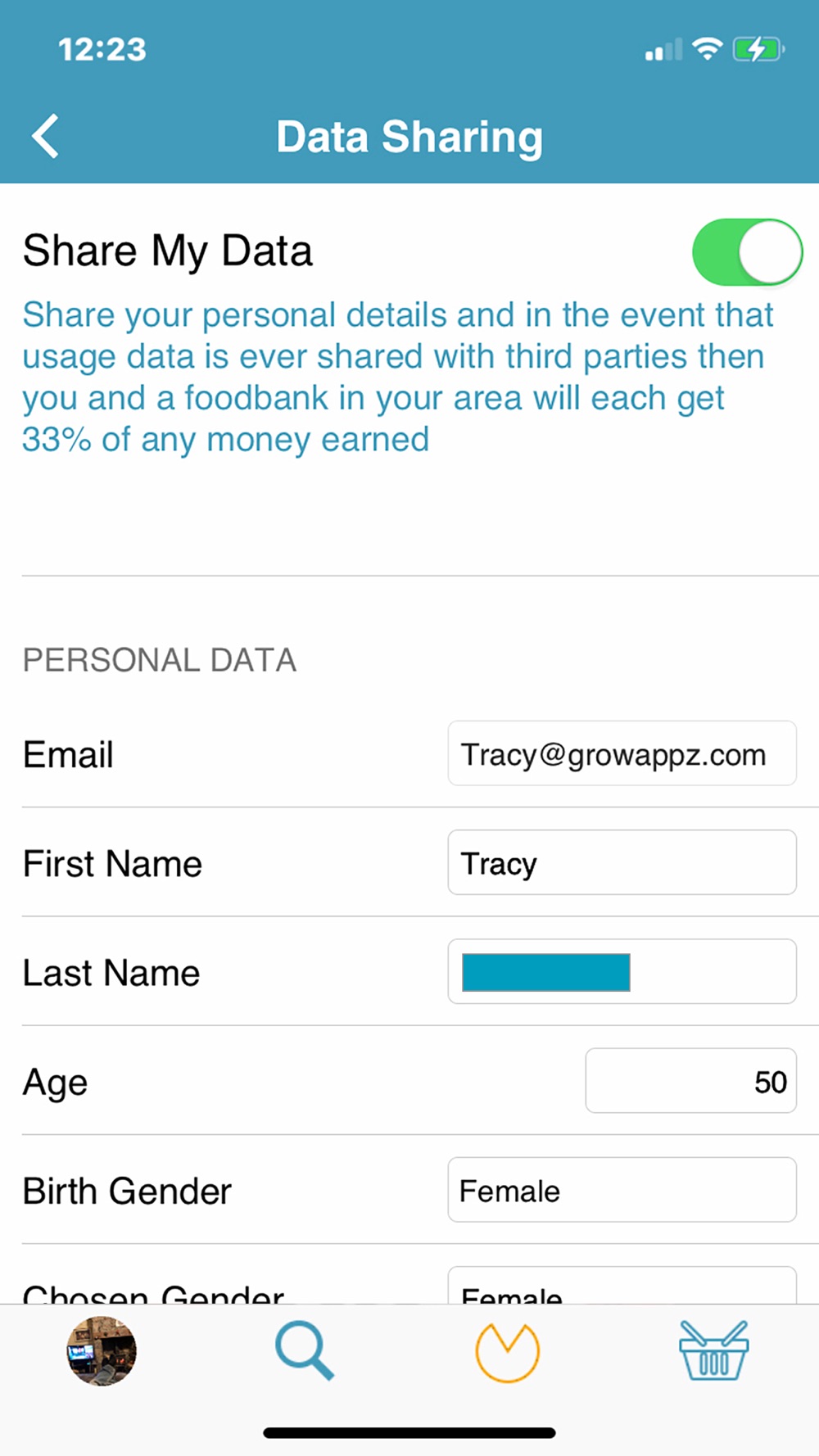Screen dimensions: 819x1456
Task: Edit the Age field showing 50
Action: coord(690,1081)
